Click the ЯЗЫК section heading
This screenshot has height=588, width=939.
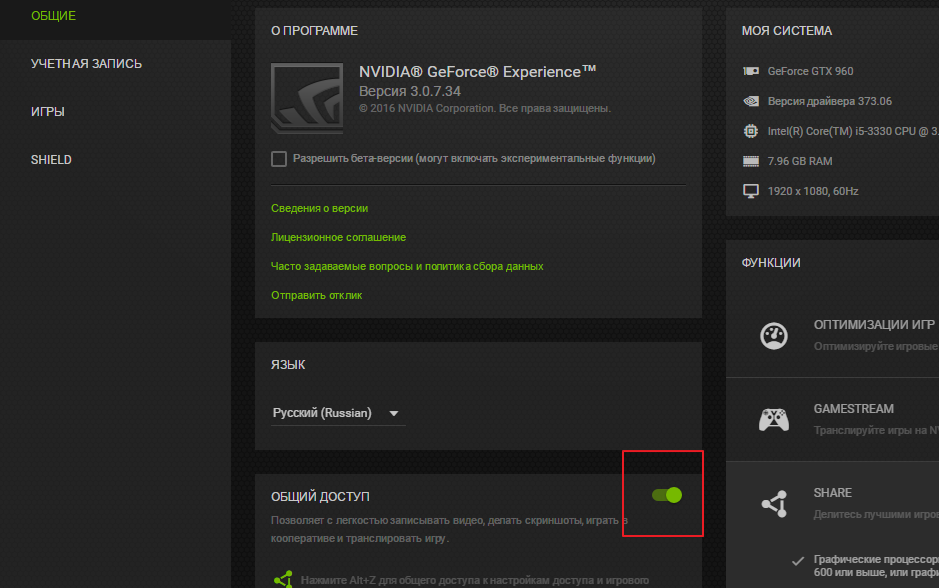[x=288, y=365]
